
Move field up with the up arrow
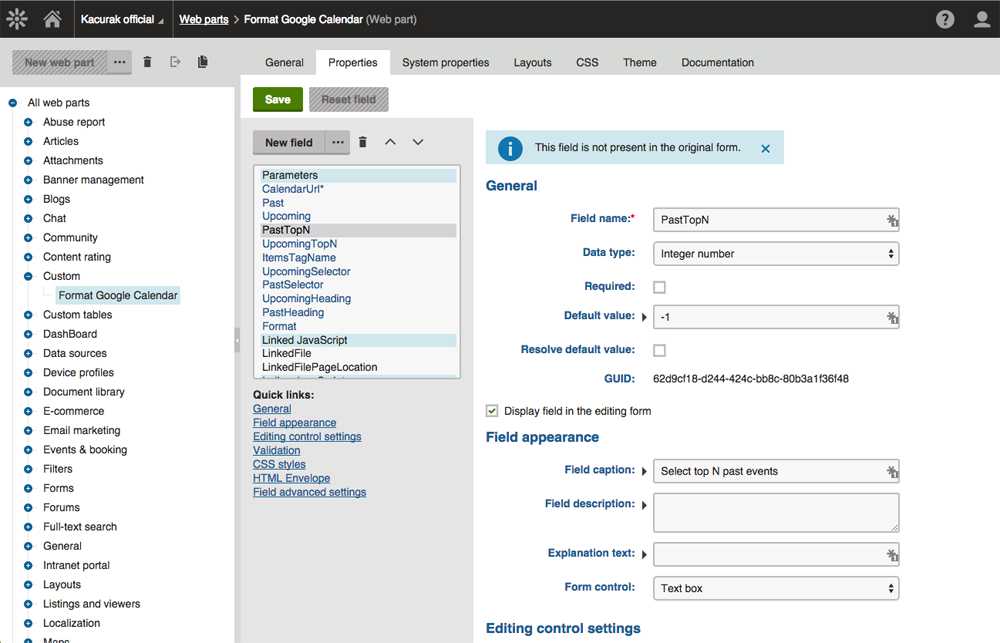point(390,142)
